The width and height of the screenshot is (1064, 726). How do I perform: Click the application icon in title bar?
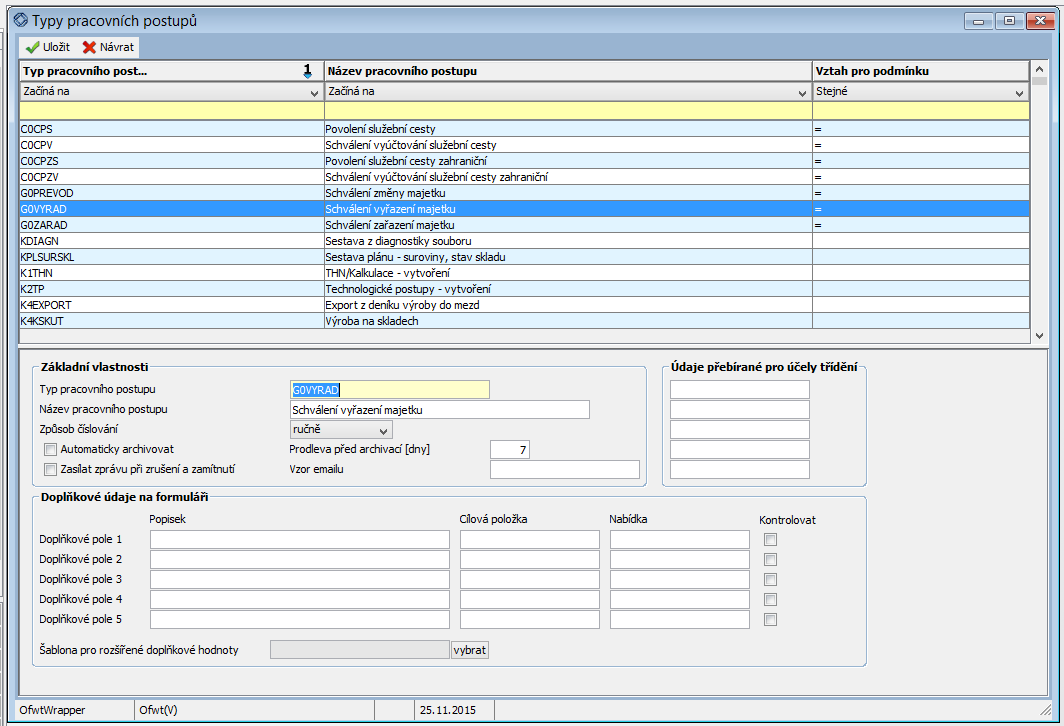pos(19,20)
